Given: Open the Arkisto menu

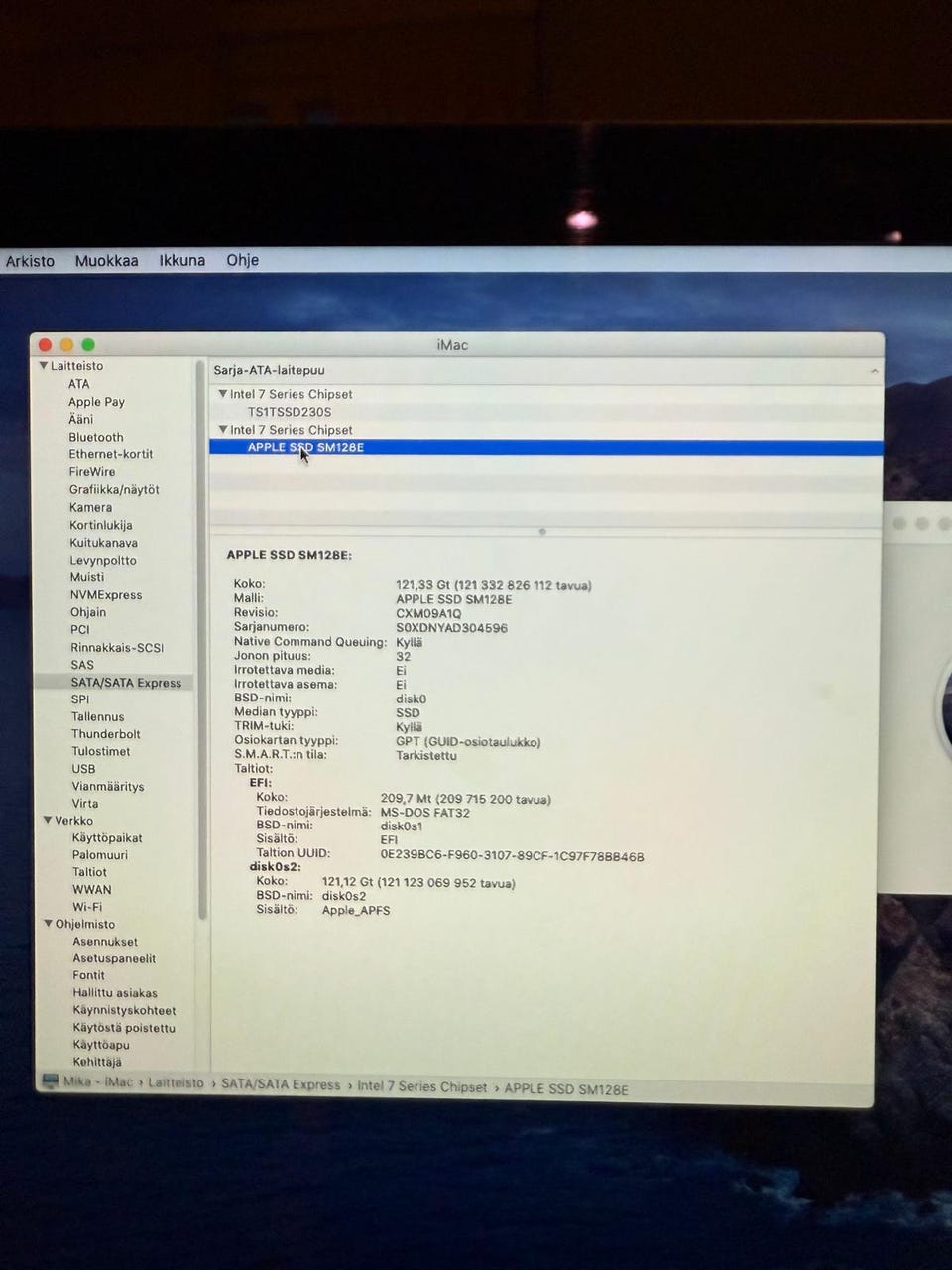Looking at the screenshot, I should (x=30, y=261).
